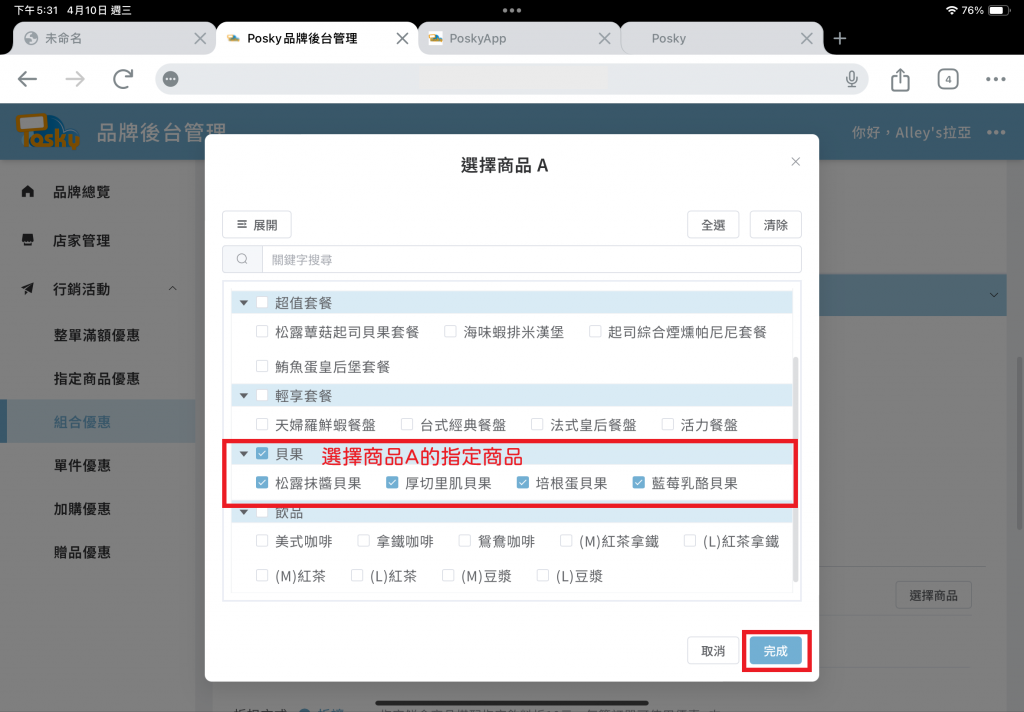Image resolution: width=1024 pixels, height=712 pixels.
Task: Click the search magnifier icon in dialog
Action: (242, 259)
